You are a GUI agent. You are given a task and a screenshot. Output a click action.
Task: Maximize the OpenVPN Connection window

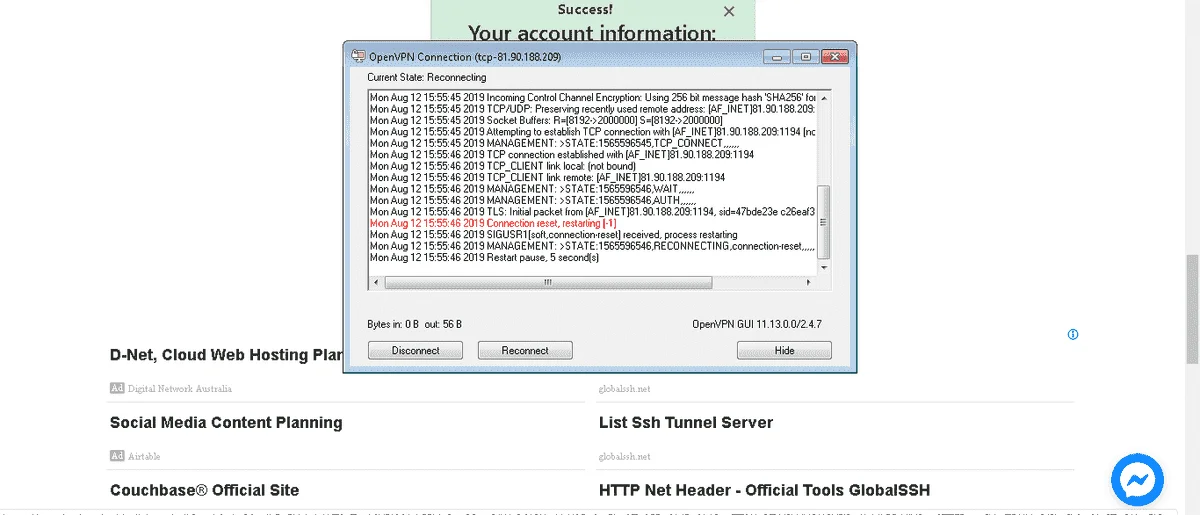click(x=805, y=57)
